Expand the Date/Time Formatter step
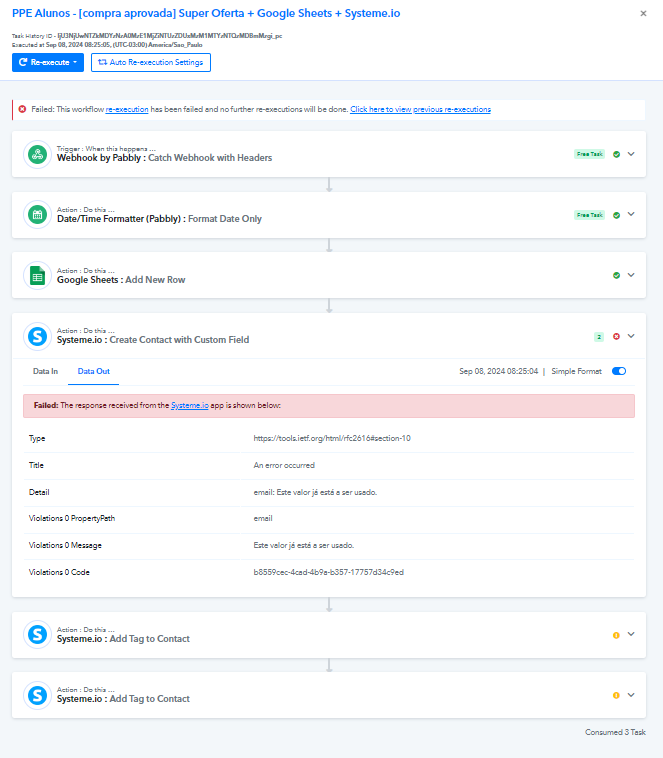This screenshot has width=663, height=758. [x=631, y=215]
